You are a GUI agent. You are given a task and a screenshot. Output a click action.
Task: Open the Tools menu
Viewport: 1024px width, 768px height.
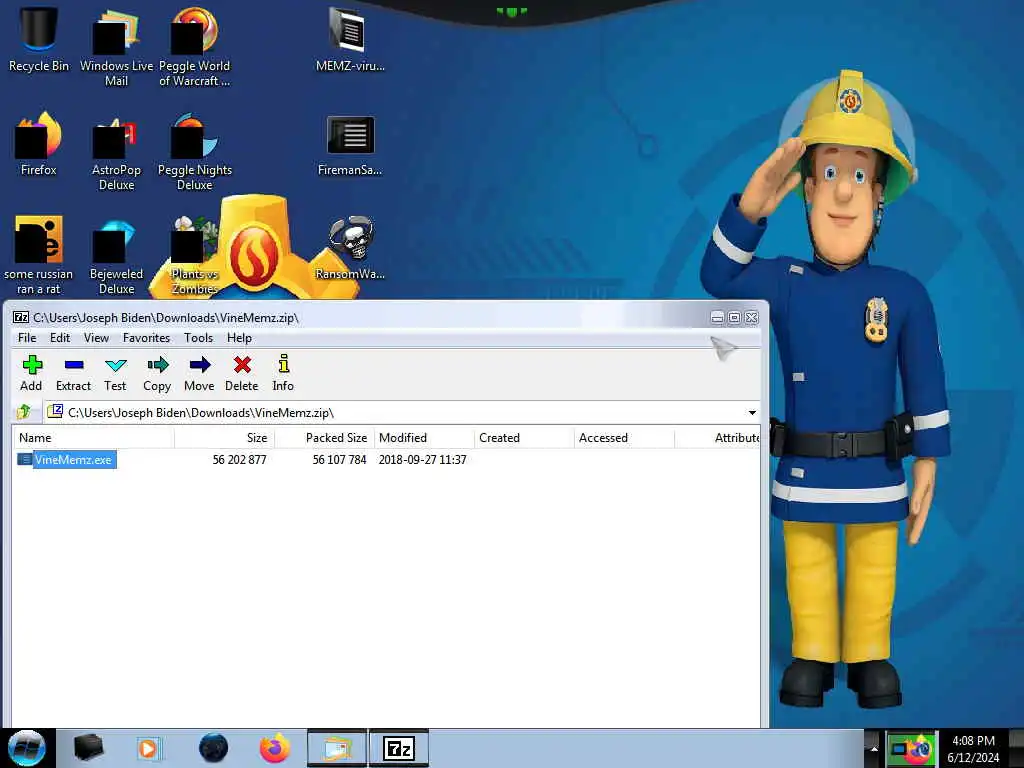tap(199, 338)
